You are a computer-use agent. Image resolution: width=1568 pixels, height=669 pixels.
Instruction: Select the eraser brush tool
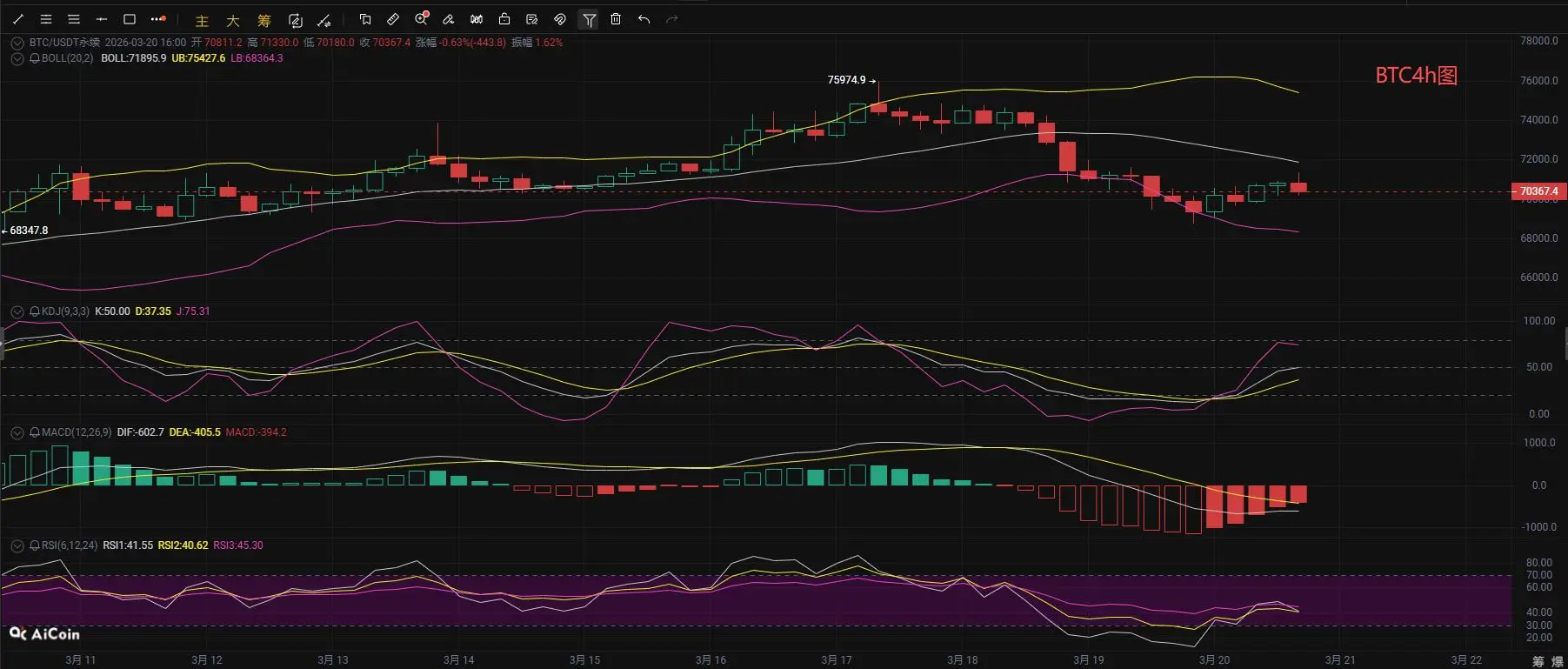[x=449, y=19]
